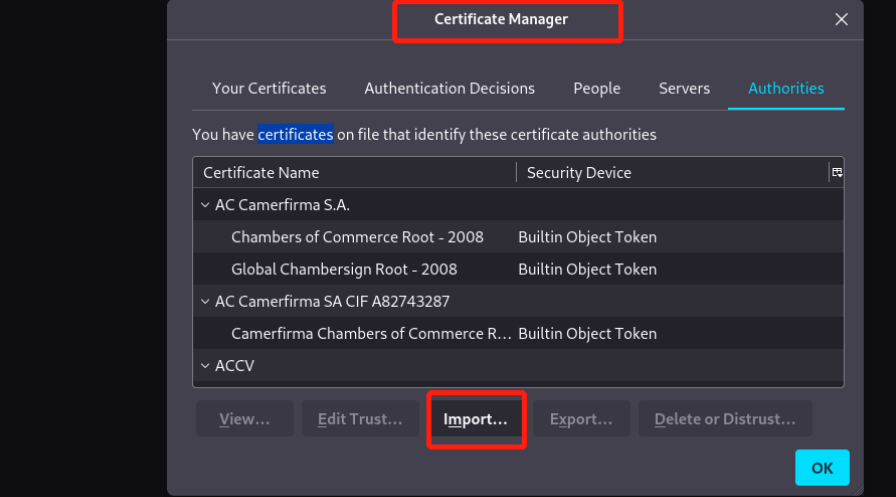
Task: Close the Certificate Manager dialog
Action: (x=841, y=19)
